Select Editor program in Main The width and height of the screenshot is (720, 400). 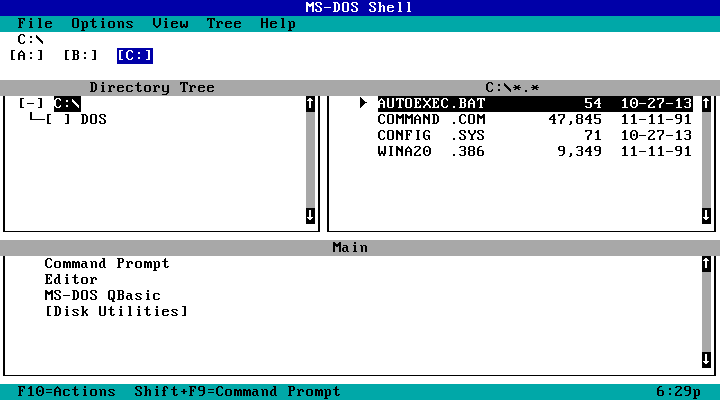pyautogui.click(x=71, y=279)
